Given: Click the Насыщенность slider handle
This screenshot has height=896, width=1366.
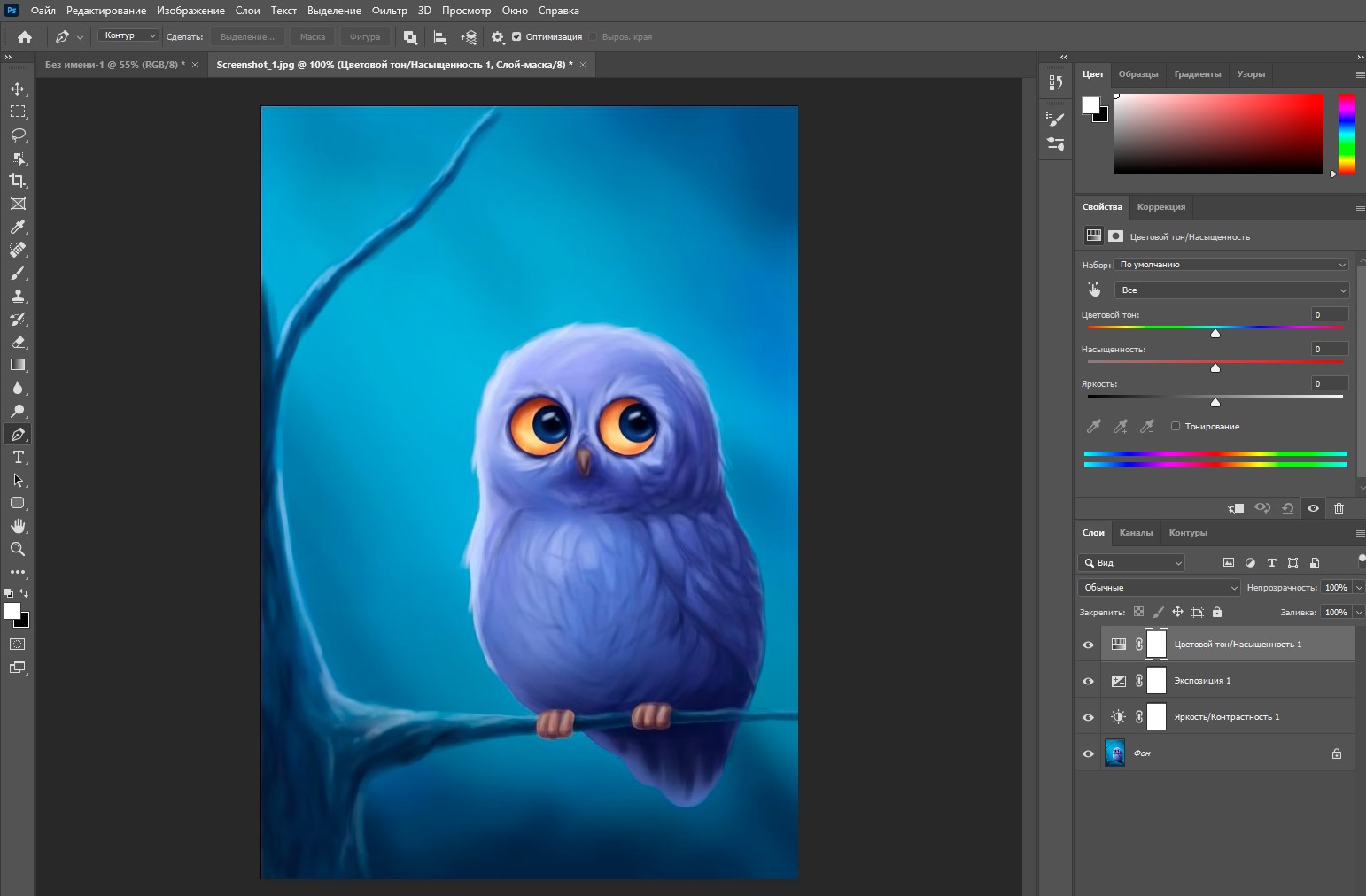Looking at the screenshot, I should [1215, 367].
